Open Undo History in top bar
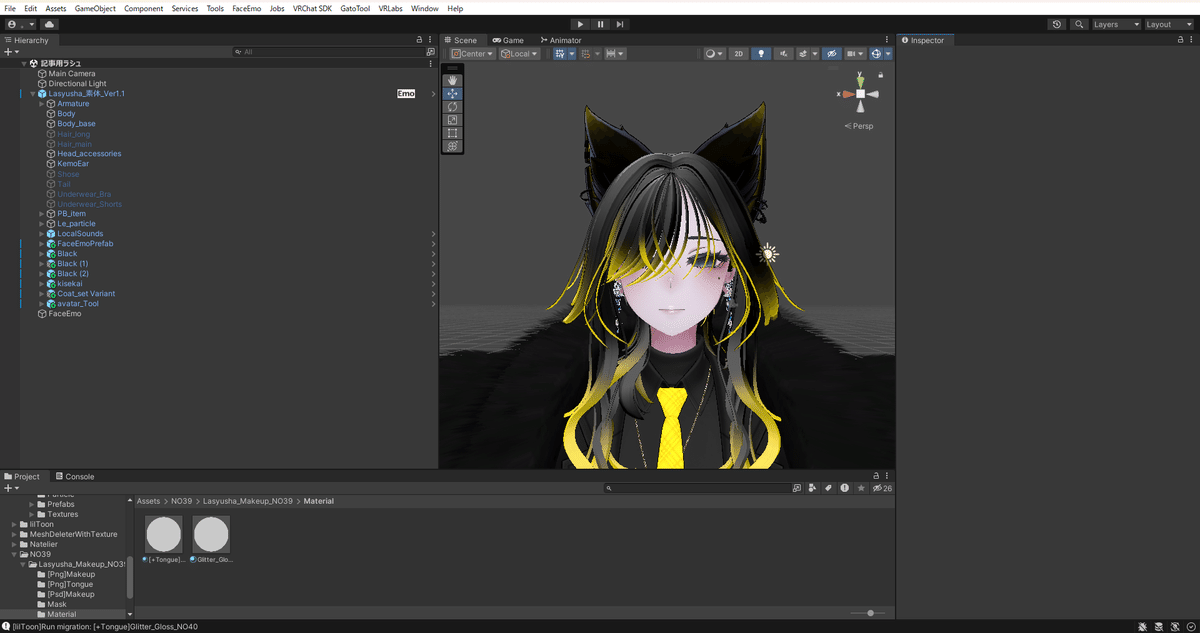The image size is (1200, 633). [1058, 24]
